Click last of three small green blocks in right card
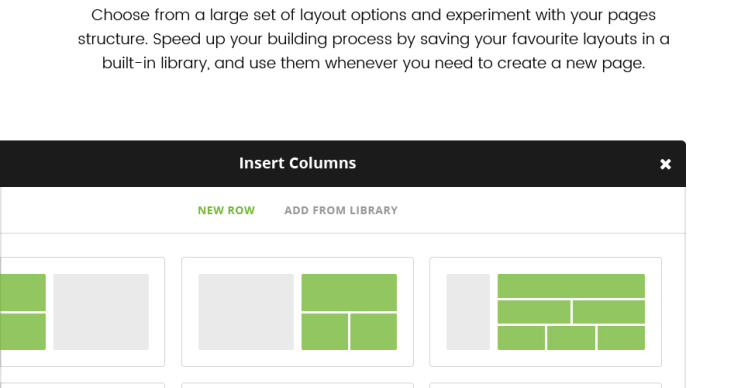The width and height of the screenshot is (748, 388). pos(621,338)
